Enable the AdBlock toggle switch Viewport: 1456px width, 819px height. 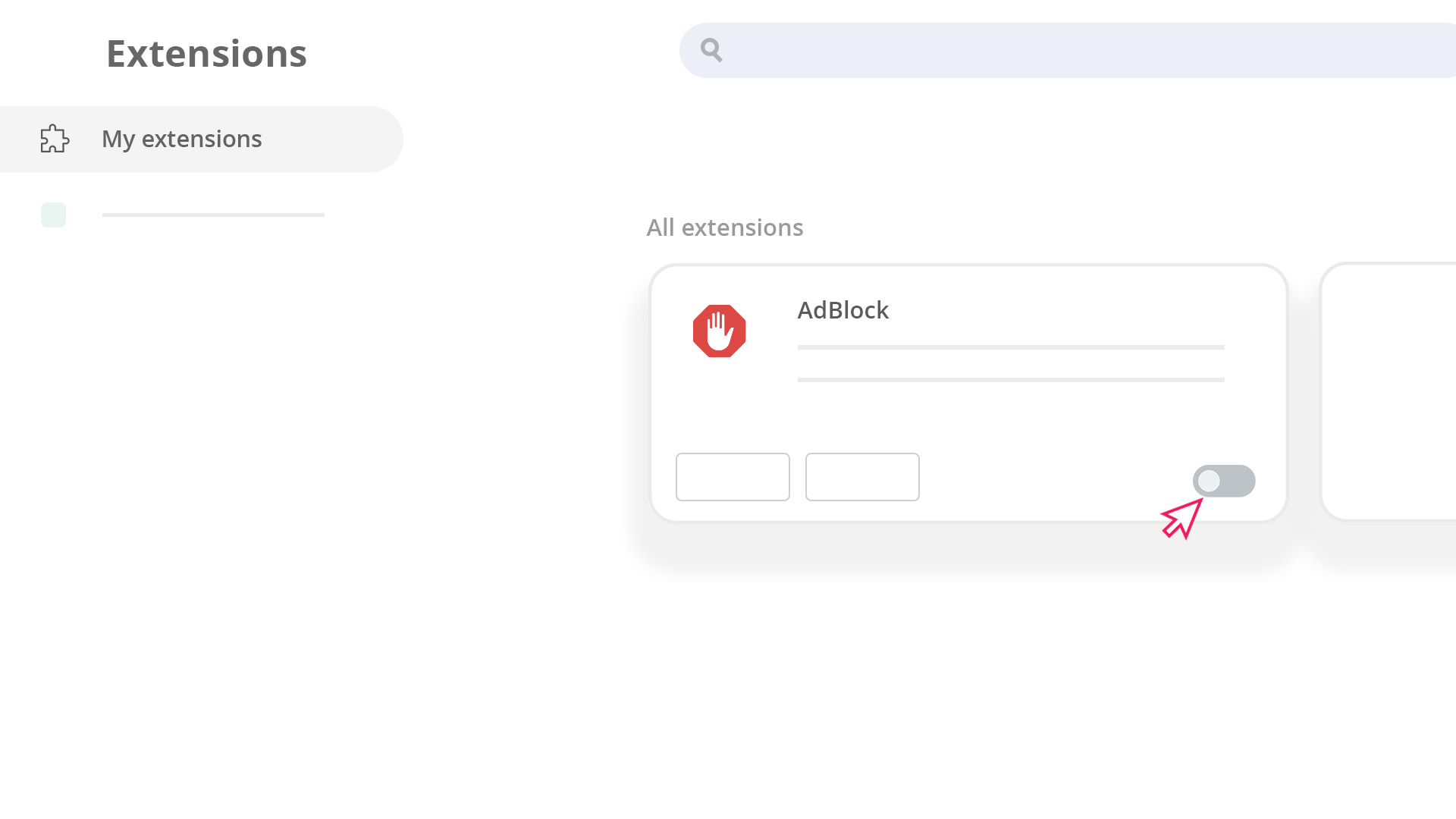(x=1224, y=481)
